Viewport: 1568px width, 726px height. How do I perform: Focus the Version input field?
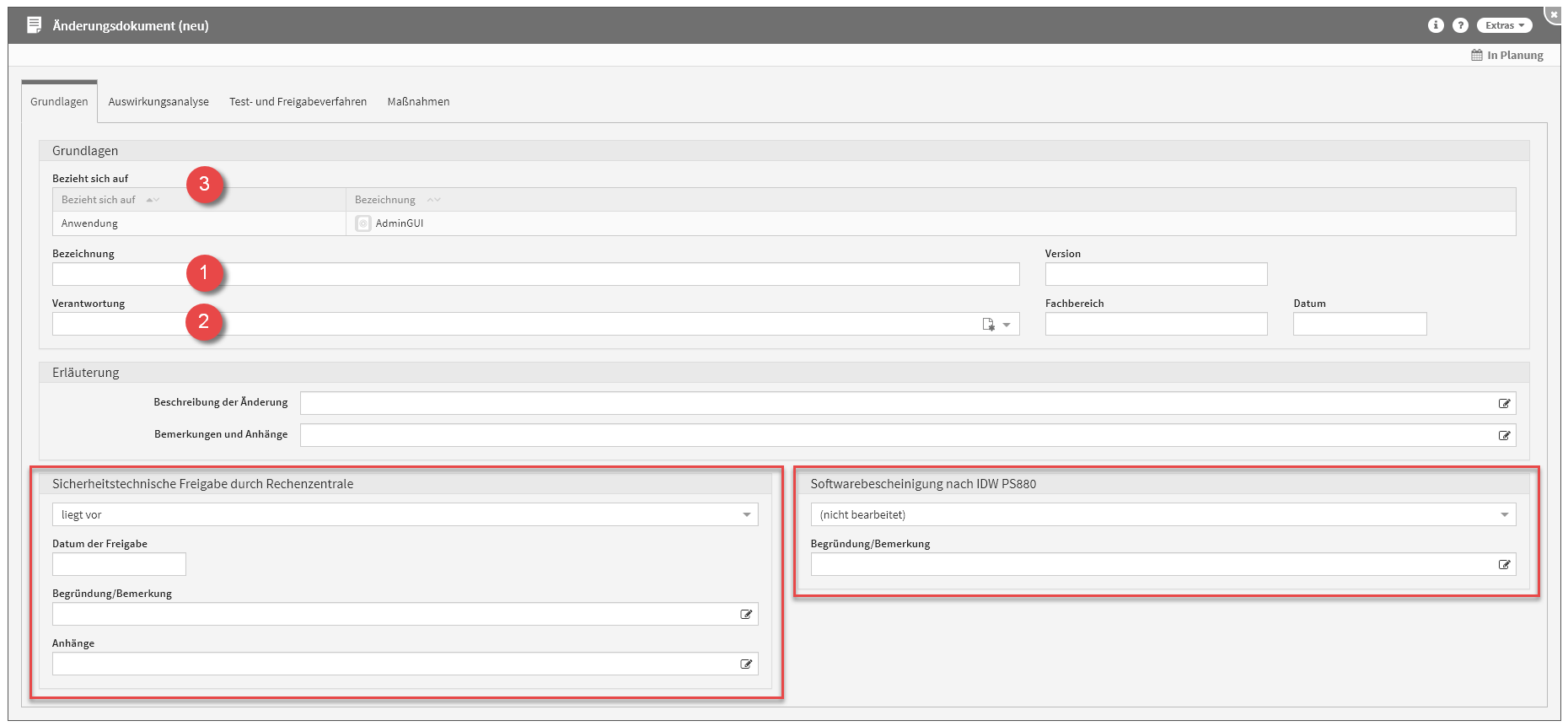[x=1156, y=275]
